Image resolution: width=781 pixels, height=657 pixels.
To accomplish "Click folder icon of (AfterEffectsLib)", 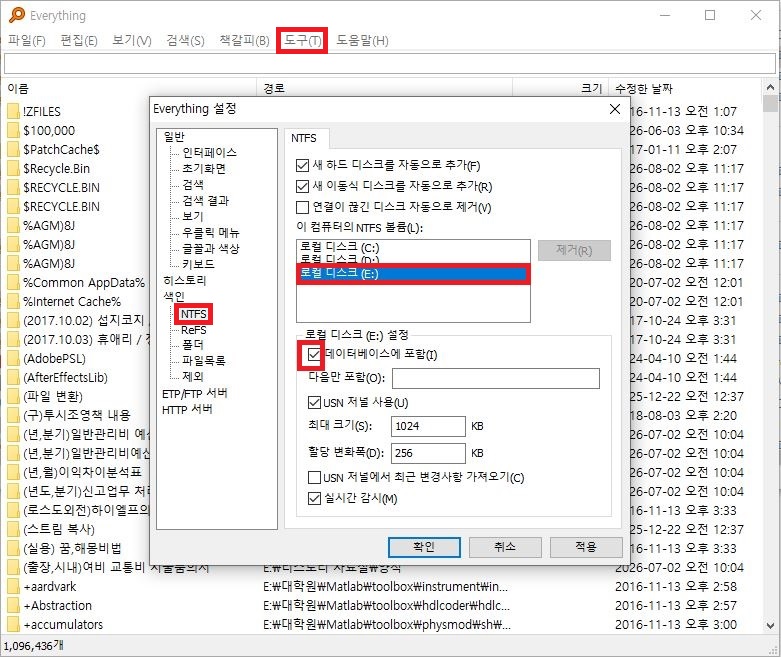I will (x=13, y=377).
